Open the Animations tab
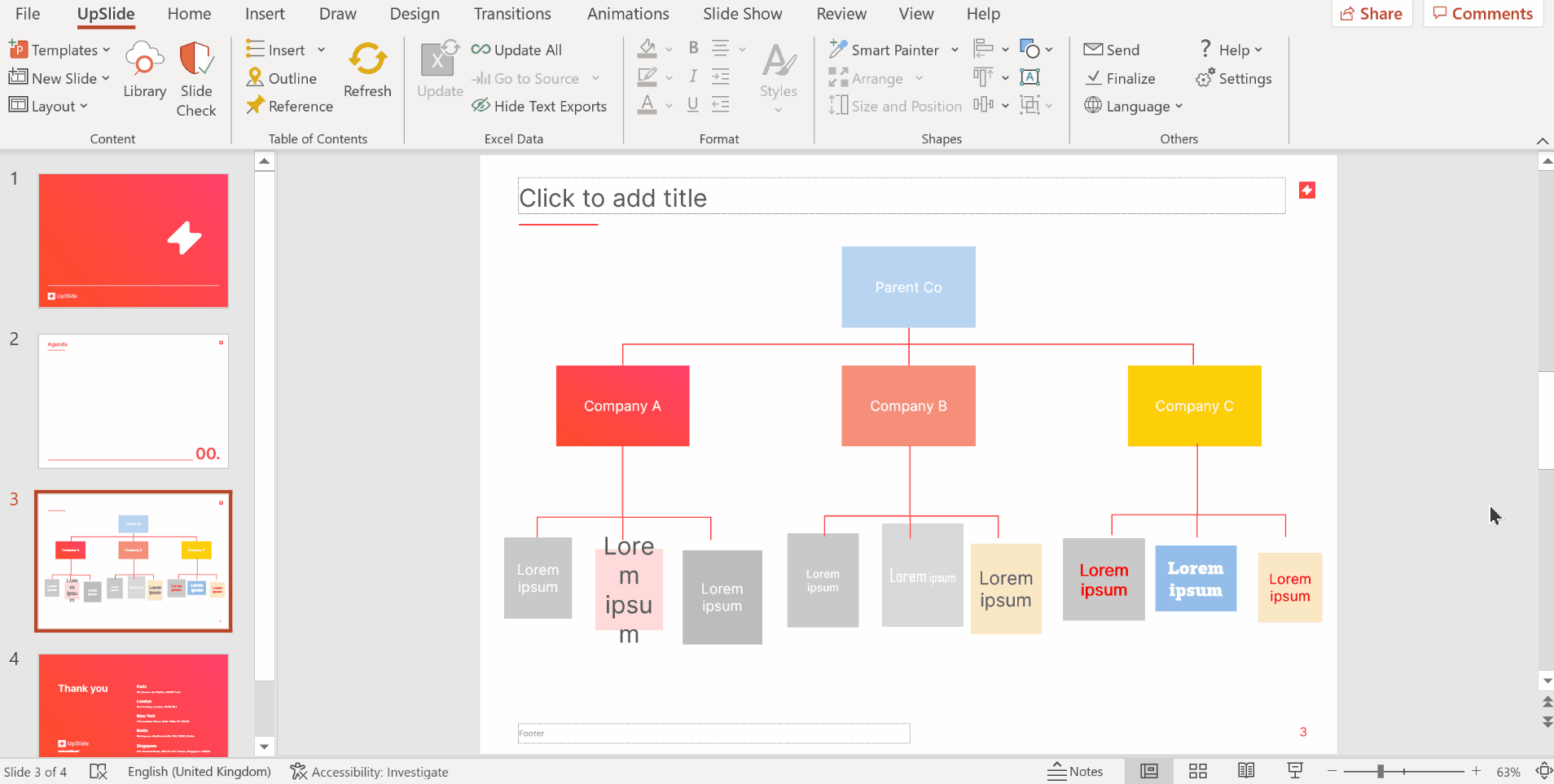Viewport: 1554px width, 784px height. click(x=628, y=14)
